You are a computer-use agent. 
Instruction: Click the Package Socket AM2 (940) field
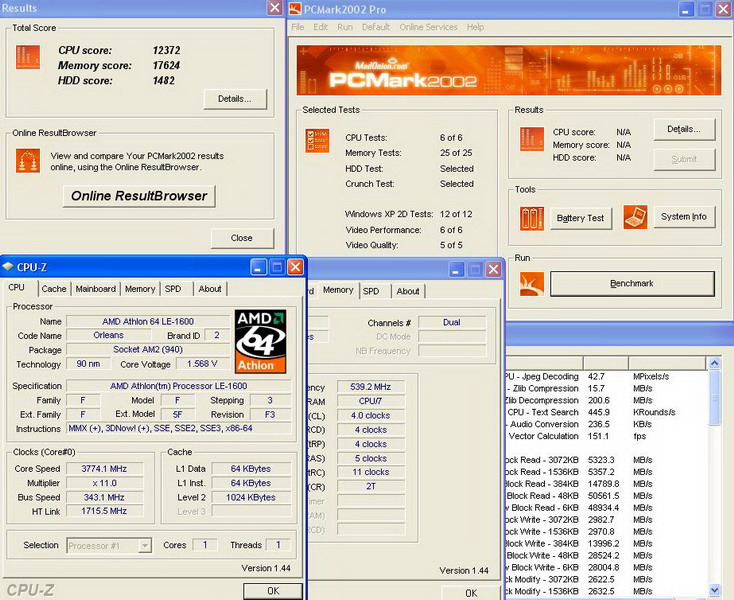[148, 350]
